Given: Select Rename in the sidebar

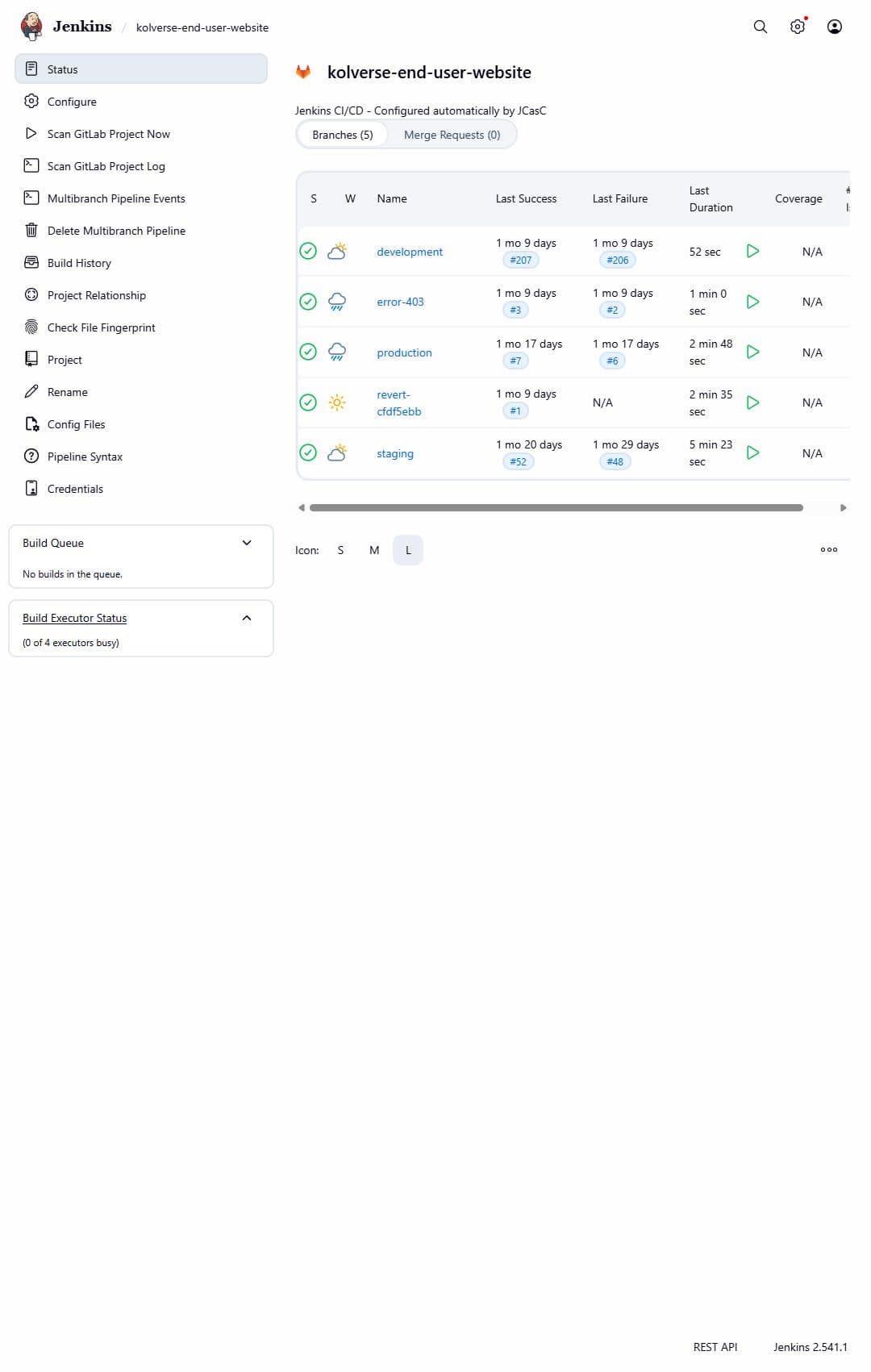Looking at the screenshot, I should (x=141, y=392).
